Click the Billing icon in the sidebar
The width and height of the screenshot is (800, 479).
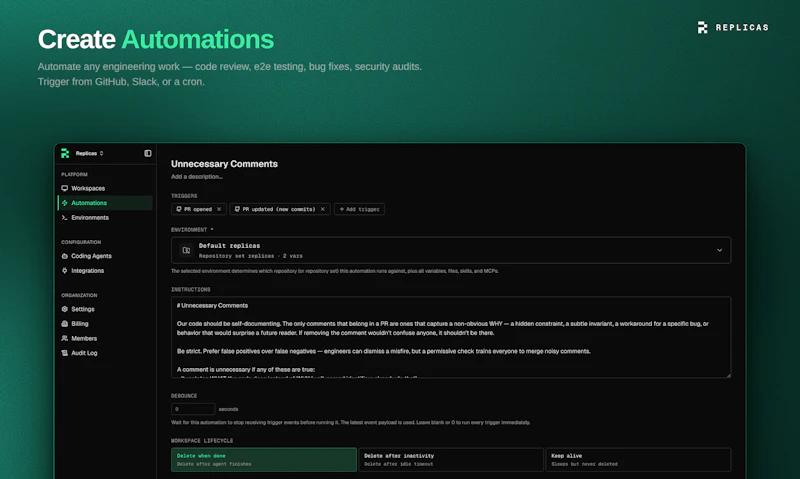tap(64, 323)
